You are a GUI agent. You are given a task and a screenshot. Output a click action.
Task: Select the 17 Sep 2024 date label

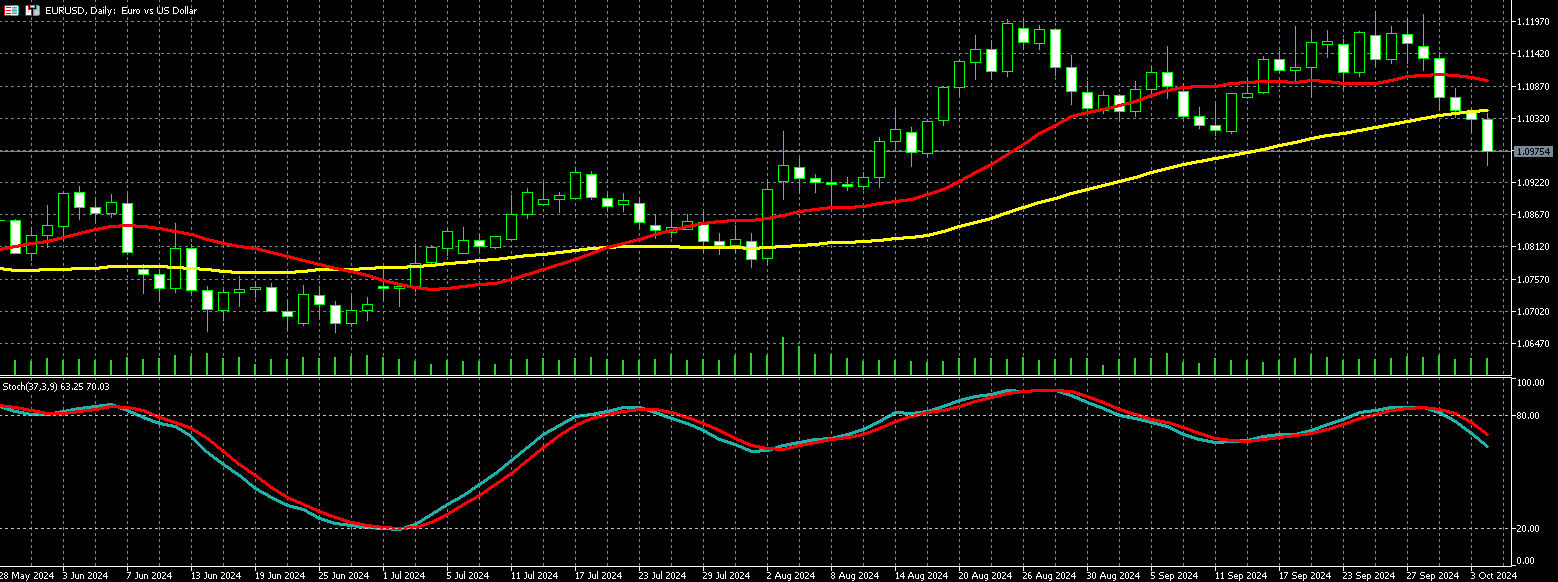pyautogui.click(x=1307, y=576)
